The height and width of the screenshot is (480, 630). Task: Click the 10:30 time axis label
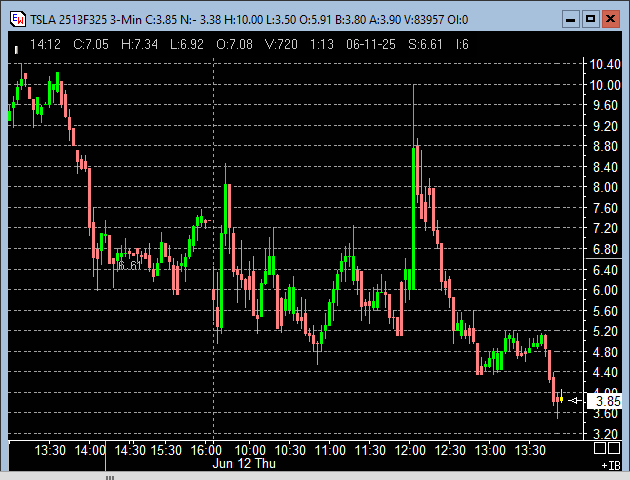290,450
